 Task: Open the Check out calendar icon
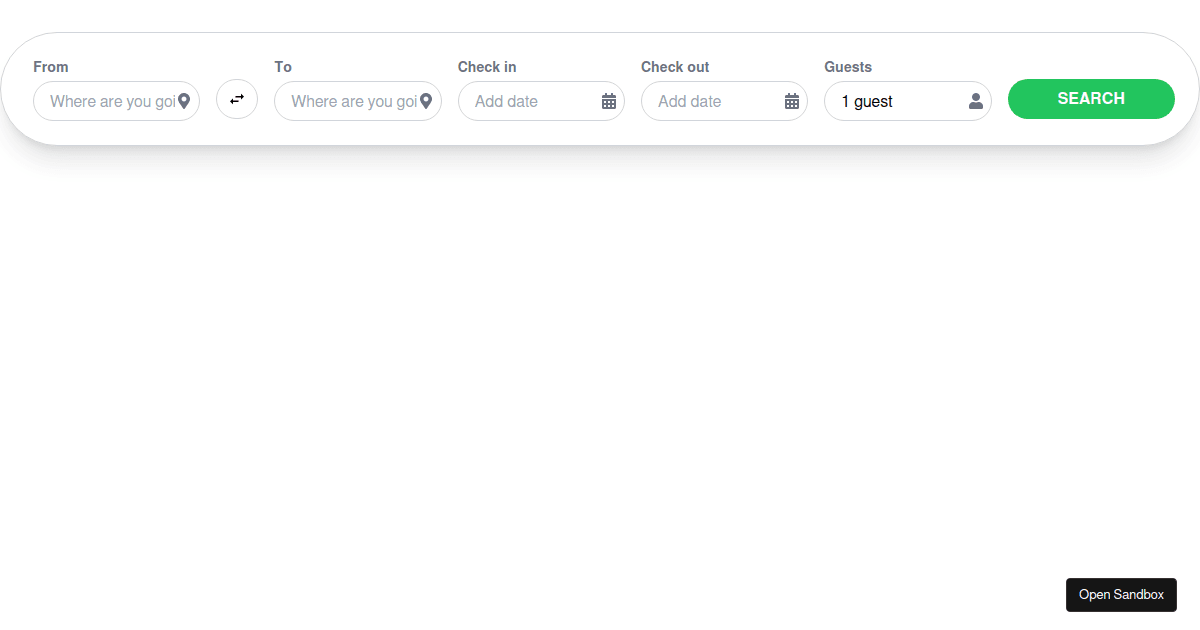click(x=791, y=101)
